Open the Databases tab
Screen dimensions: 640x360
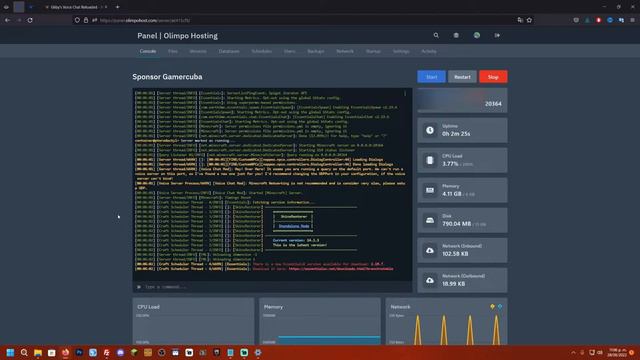click(x=229, y=51)
